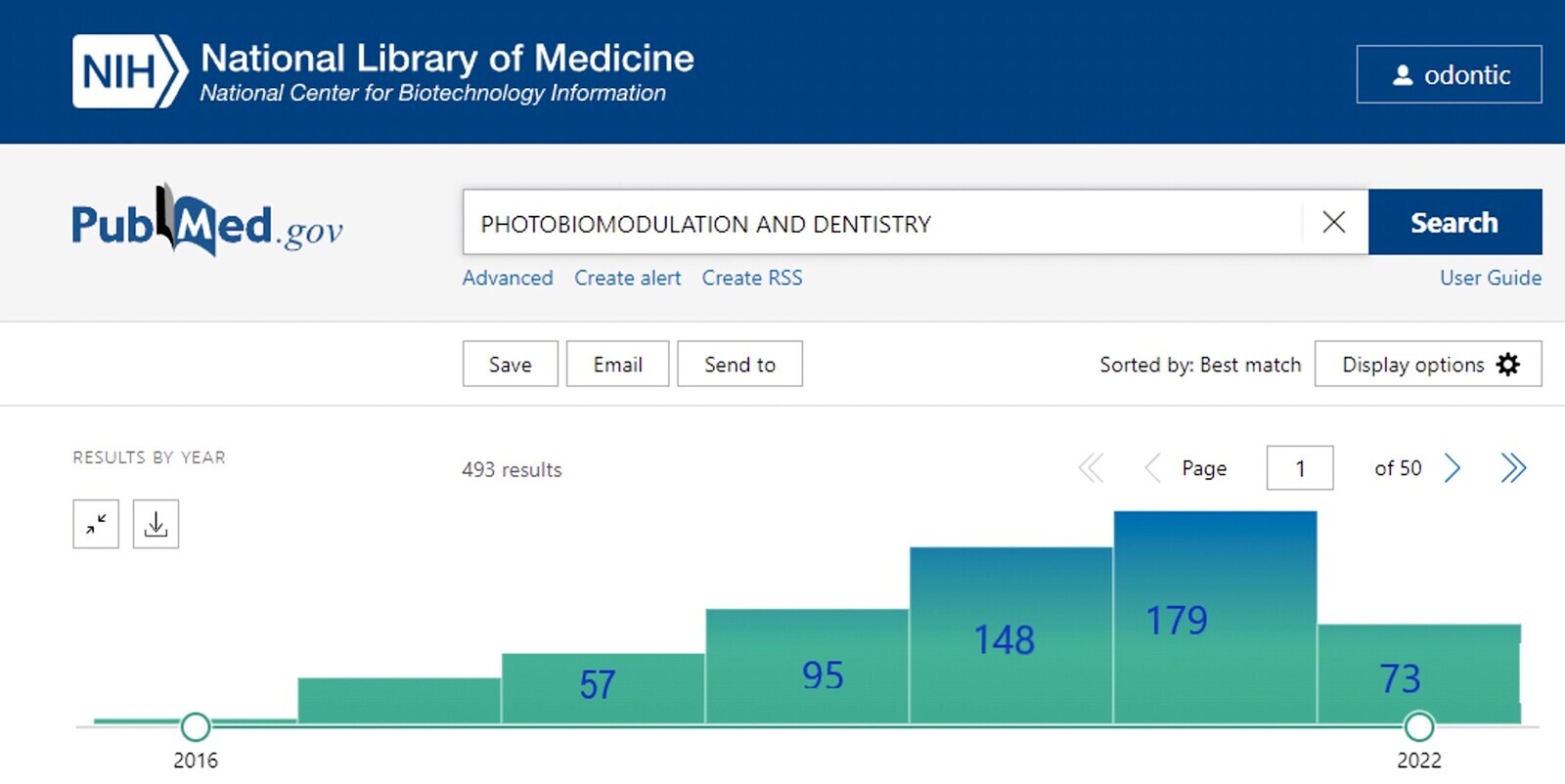Viewport: 1565px width, 784px height.
Task: Click the NIH logo
Action: (x=129, y=71)
